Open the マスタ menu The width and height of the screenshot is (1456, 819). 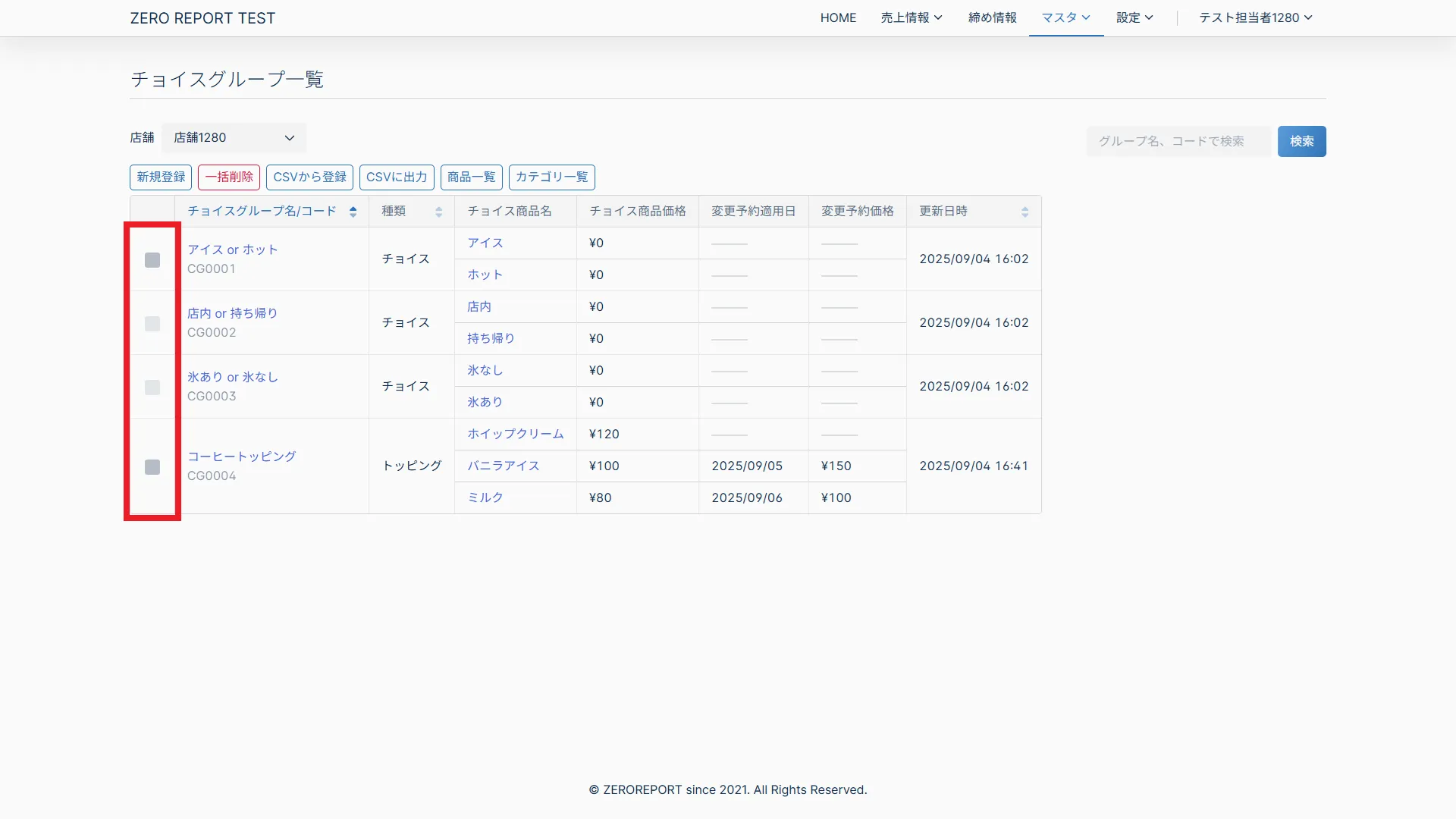point(1065,17)
